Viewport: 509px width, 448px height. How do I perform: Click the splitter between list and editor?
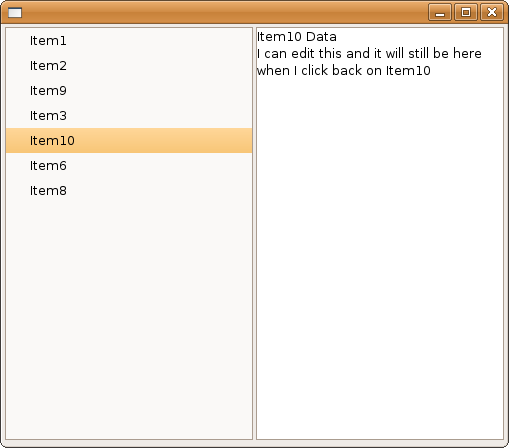(x=254, y=233)
